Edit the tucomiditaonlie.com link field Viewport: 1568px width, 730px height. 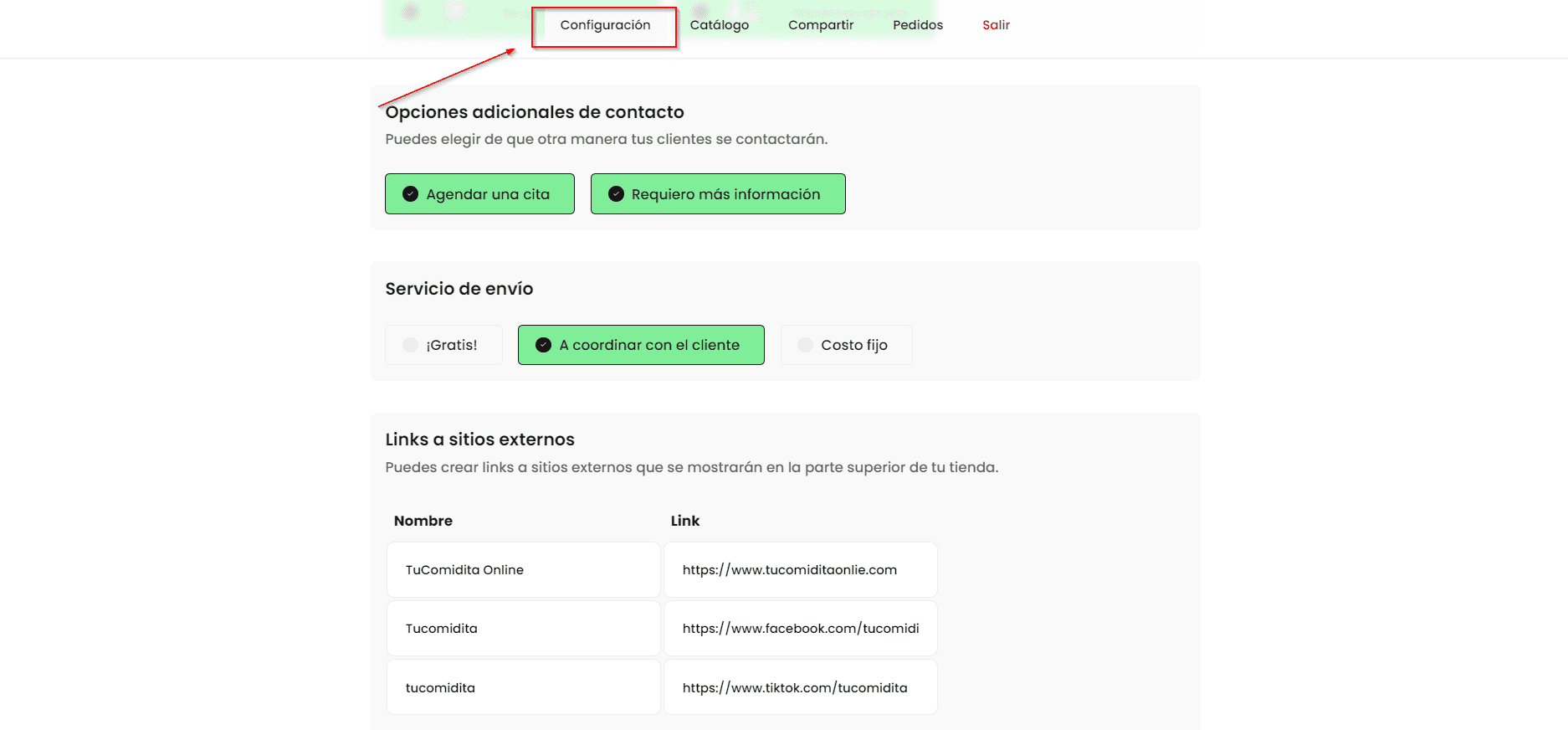tap(800, 570)
